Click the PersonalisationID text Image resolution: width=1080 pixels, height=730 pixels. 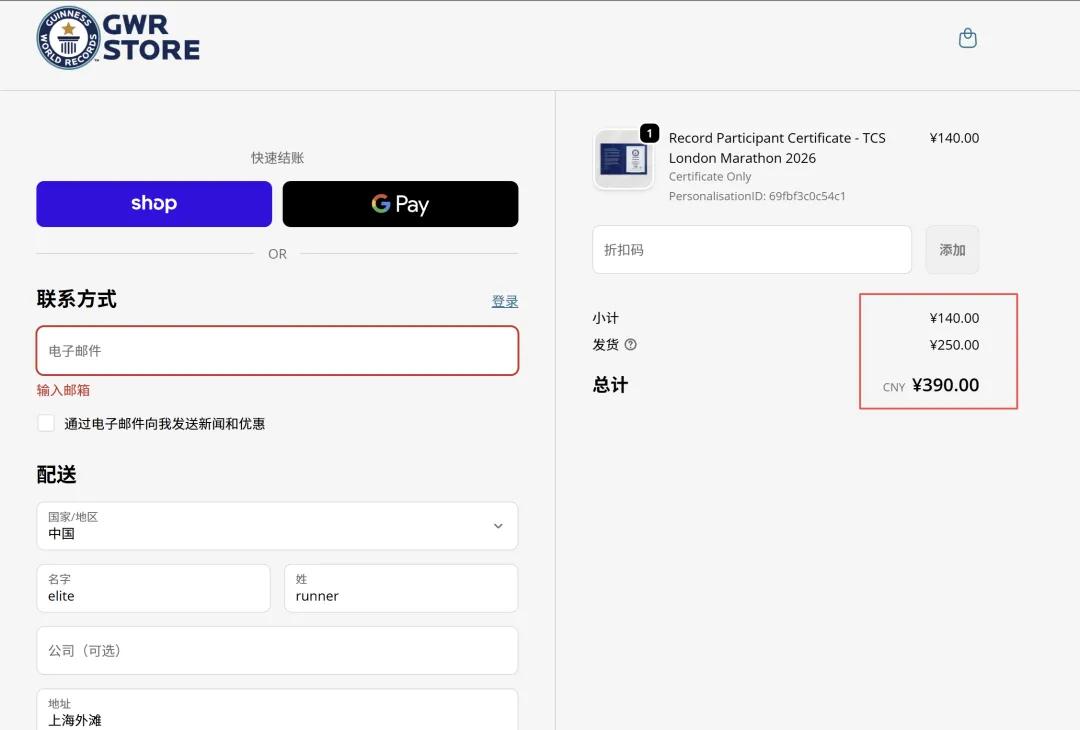tap(757, 196)
